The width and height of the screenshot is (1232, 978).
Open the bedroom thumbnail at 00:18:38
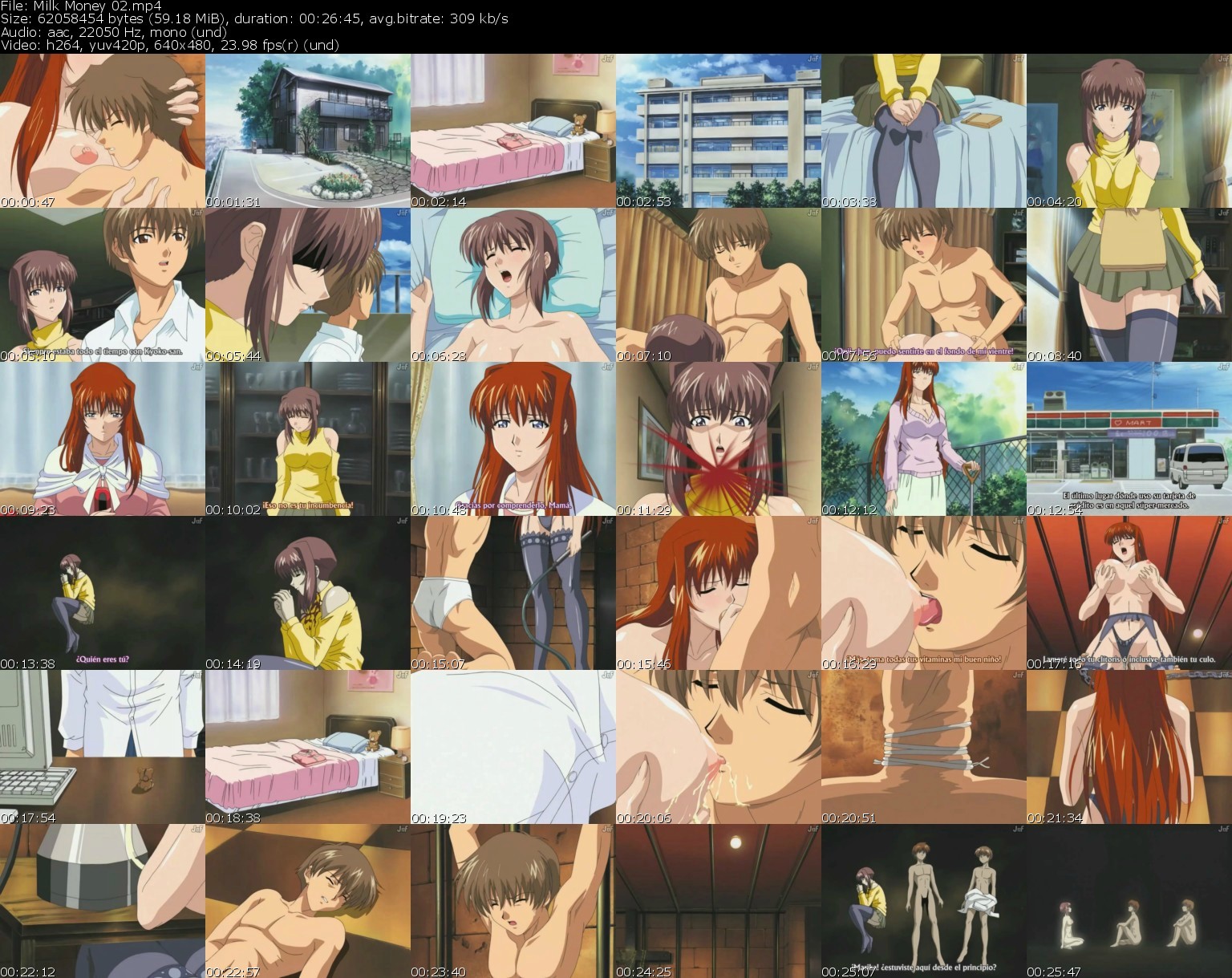(x=308, y=747)
